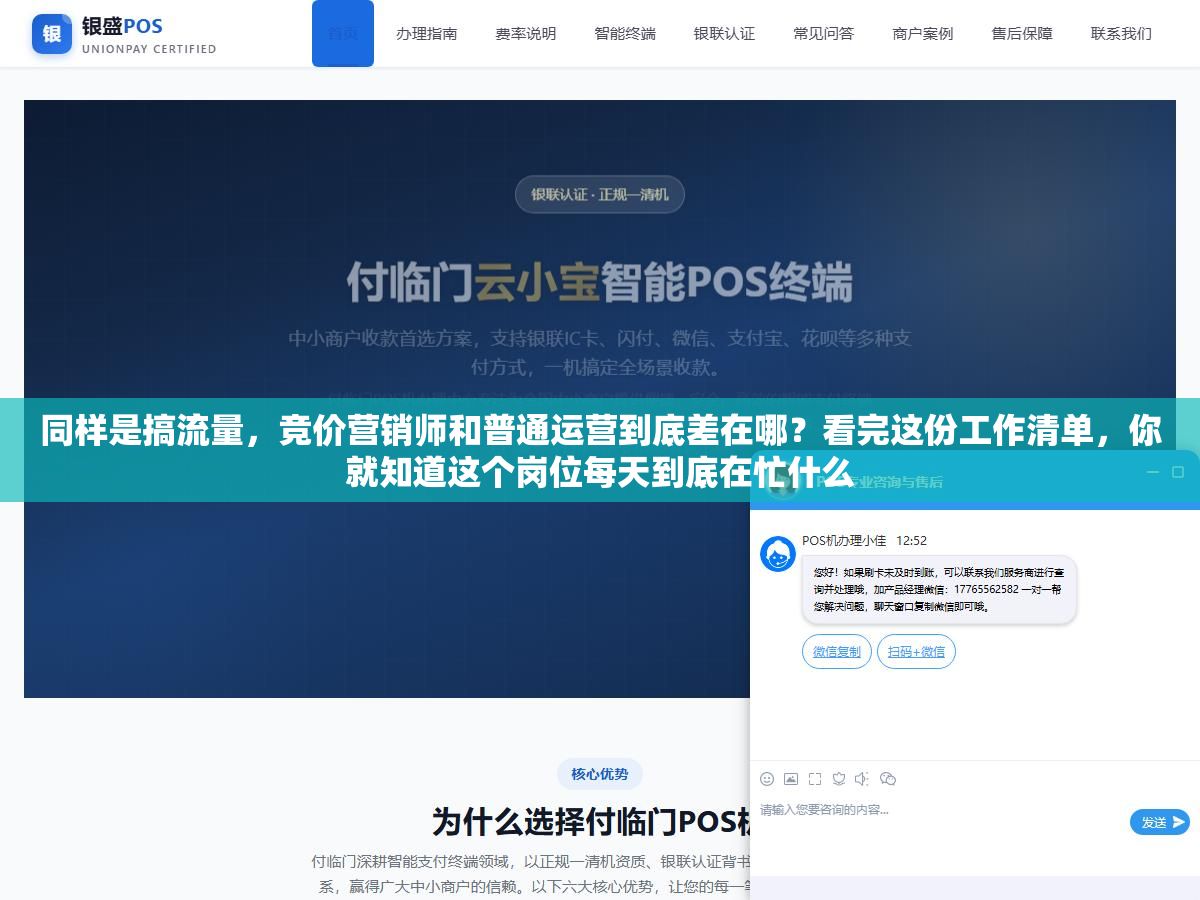Click the 银联认证·正规一清机 badge
1200x900 pixels.
coord(600,194)
